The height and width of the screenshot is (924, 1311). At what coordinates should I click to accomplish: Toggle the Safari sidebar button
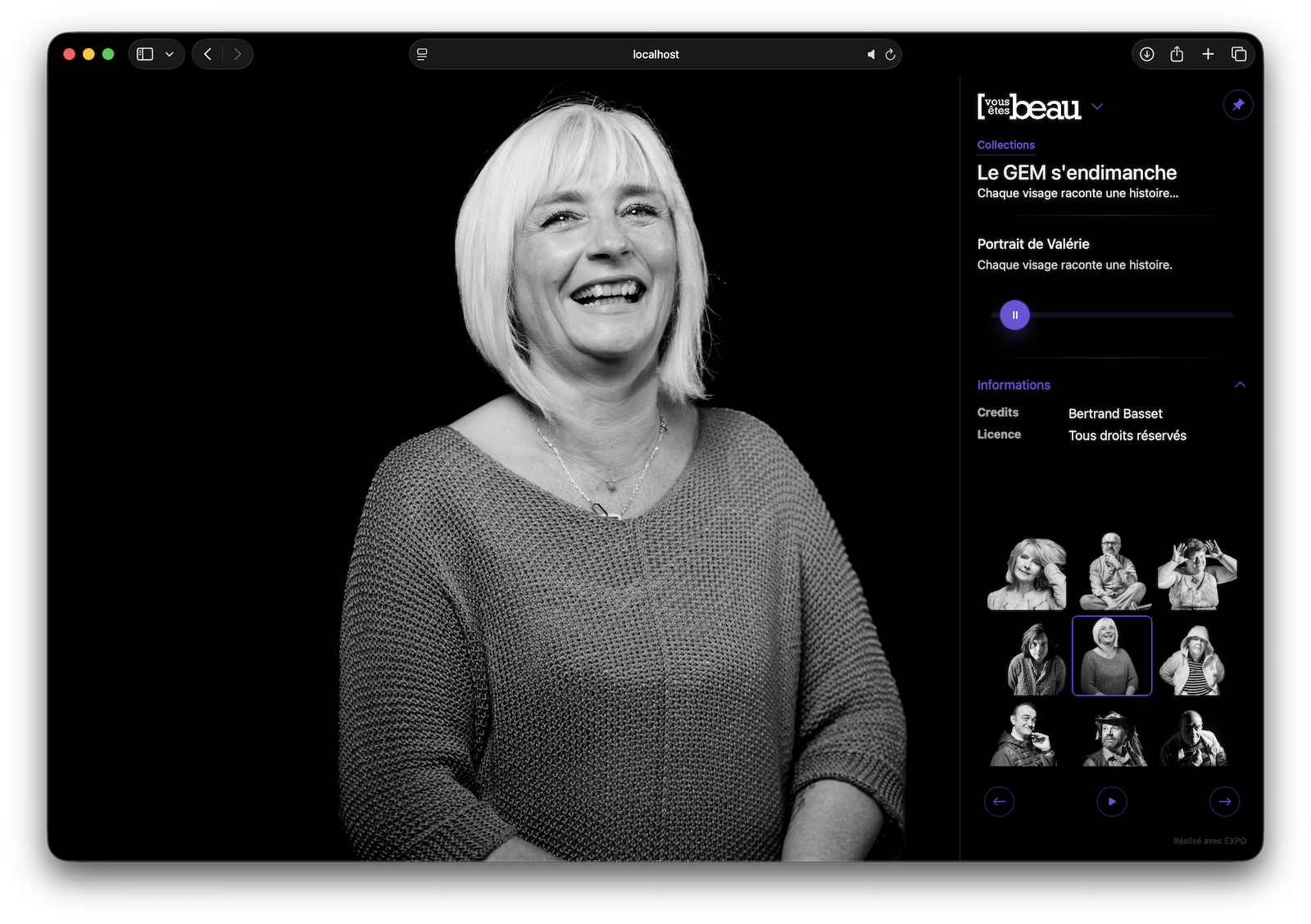coord(145,54)
